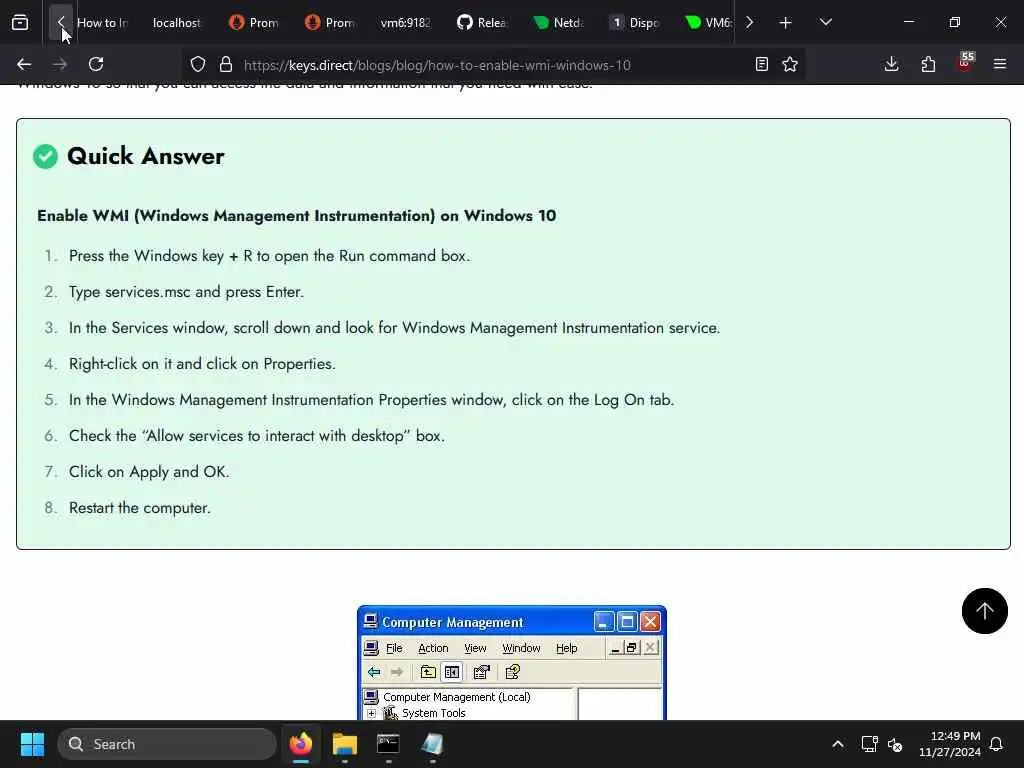Open the tracking protection shield icon
The height and width of the screenshot is (768, 1024).
tap(198, 64)
